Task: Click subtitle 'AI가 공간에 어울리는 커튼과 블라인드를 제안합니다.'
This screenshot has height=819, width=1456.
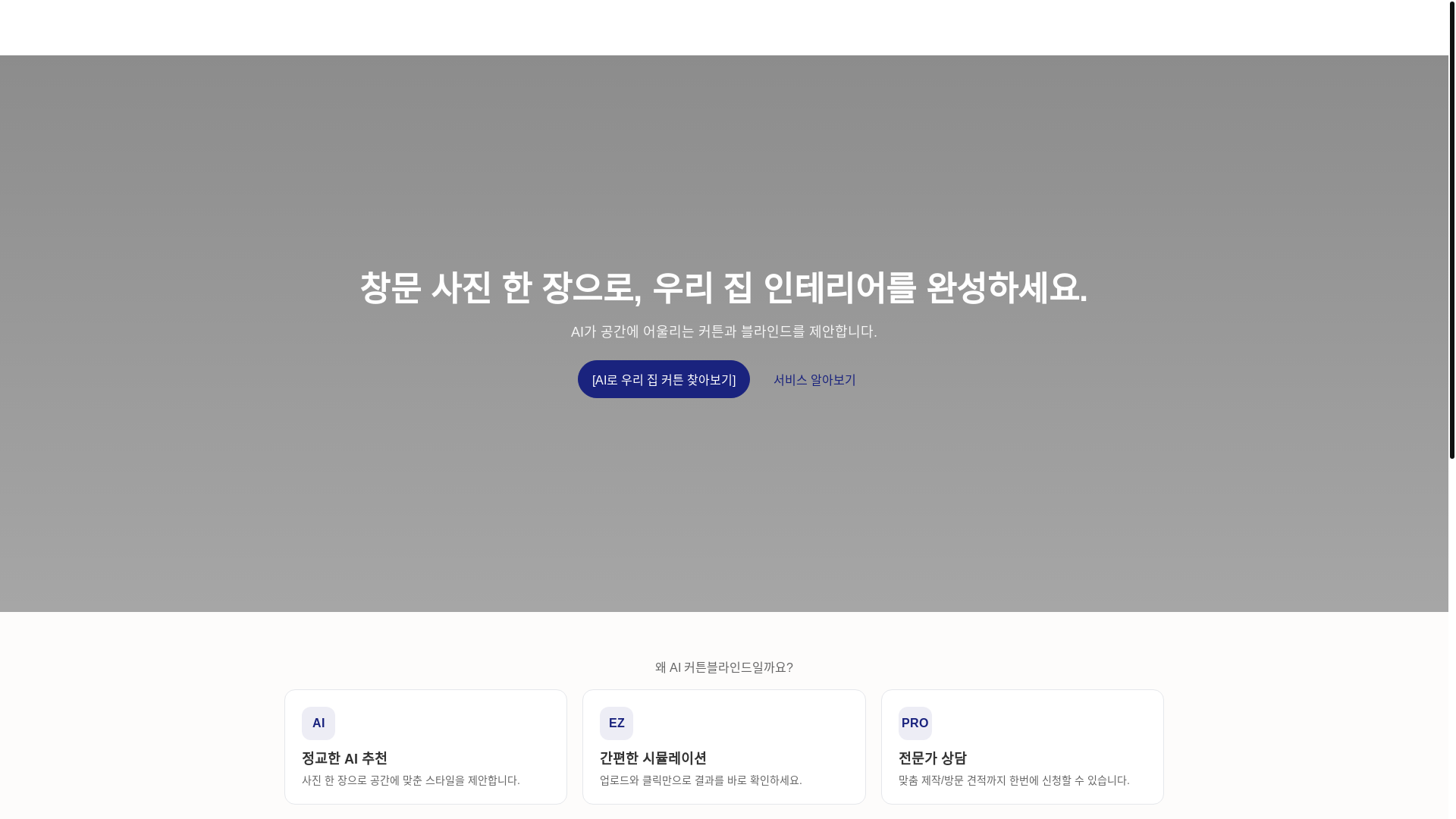Action: 724,331
